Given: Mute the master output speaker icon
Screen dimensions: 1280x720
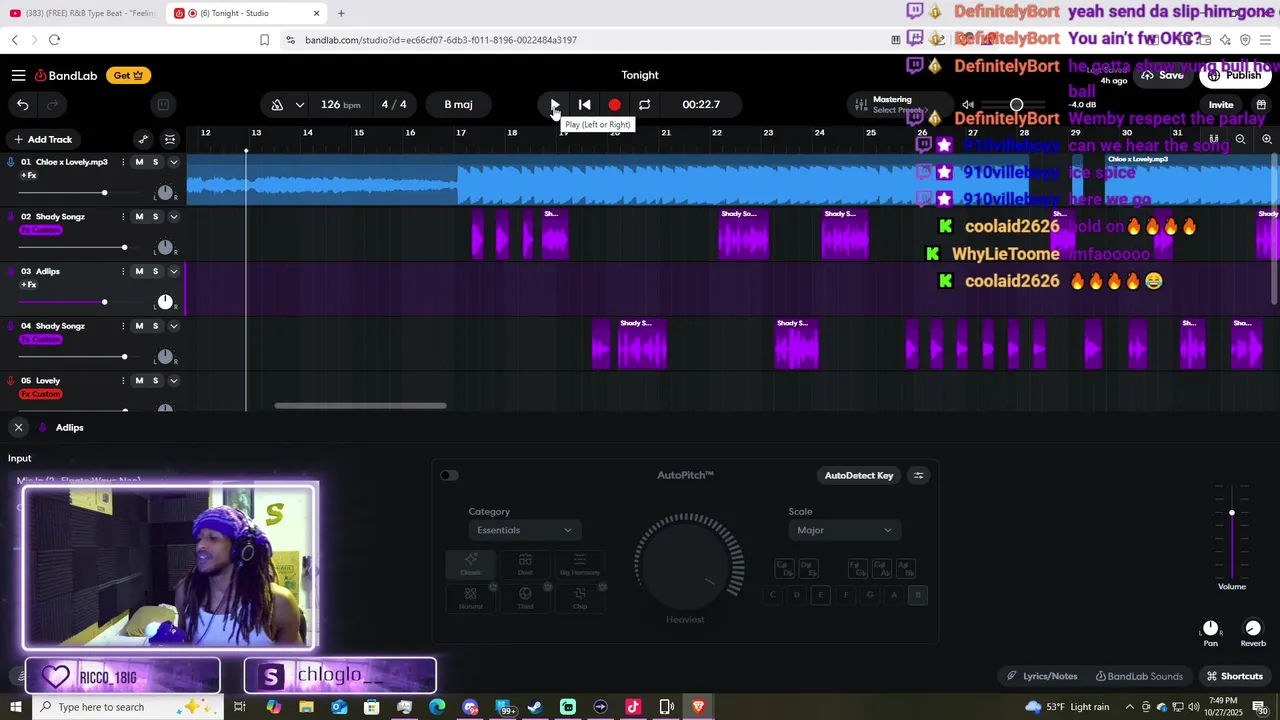Looking at the screenshot, I should click(x=968, y=105).
